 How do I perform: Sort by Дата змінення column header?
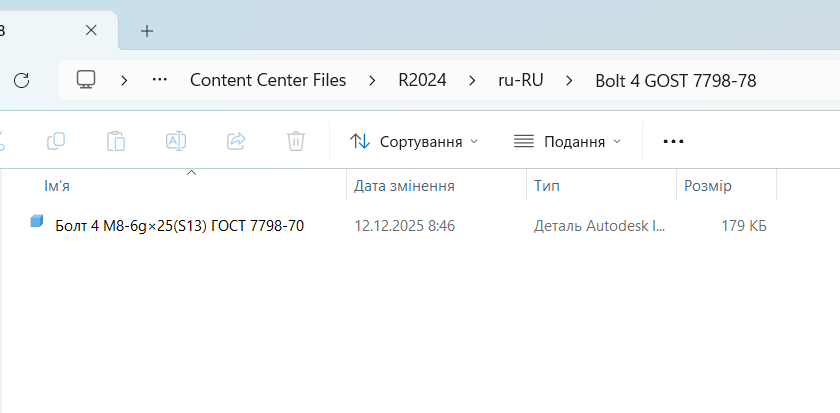437,186
